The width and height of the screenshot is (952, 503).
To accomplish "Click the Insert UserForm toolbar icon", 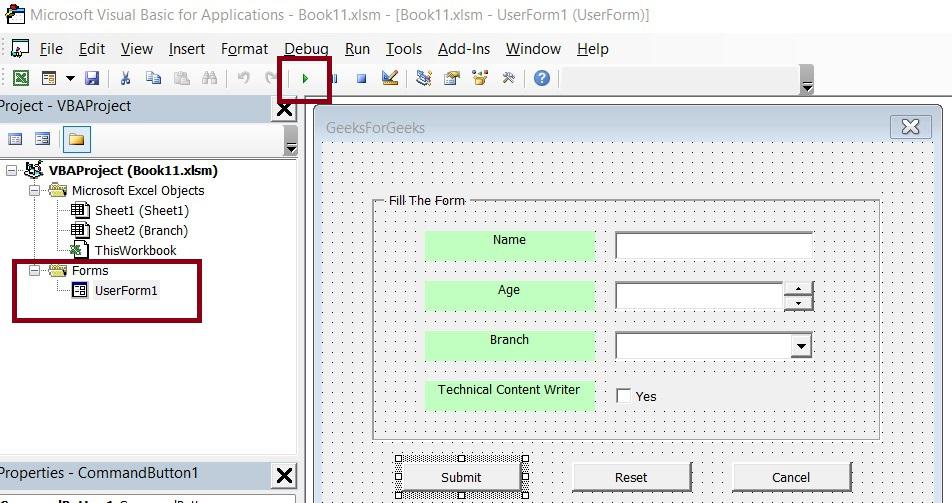I will coord(49,78).
